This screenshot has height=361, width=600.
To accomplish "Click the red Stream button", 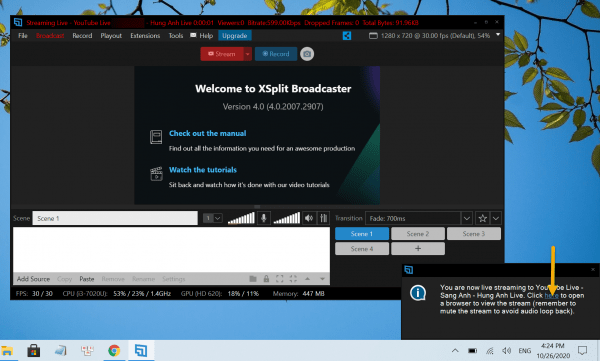I will coord(222,54).
